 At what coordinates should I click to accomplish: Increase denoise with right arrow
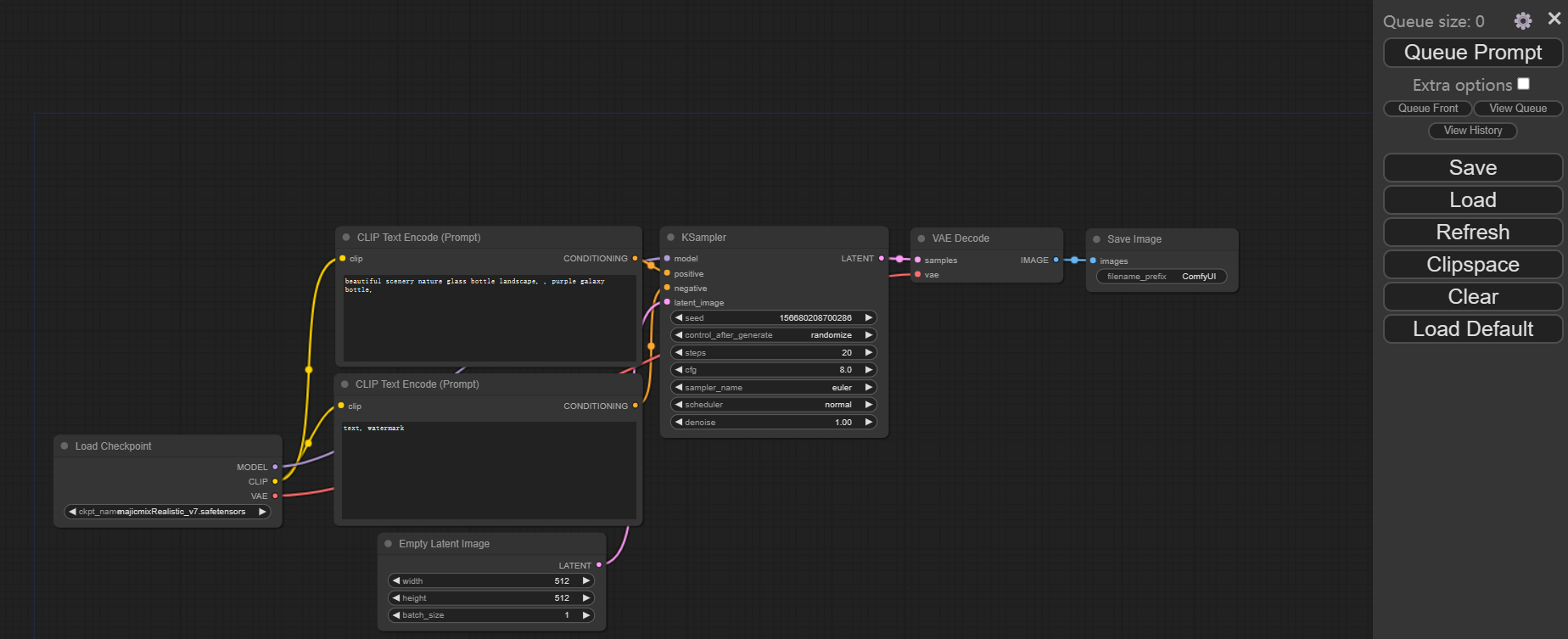click(869, 422)
